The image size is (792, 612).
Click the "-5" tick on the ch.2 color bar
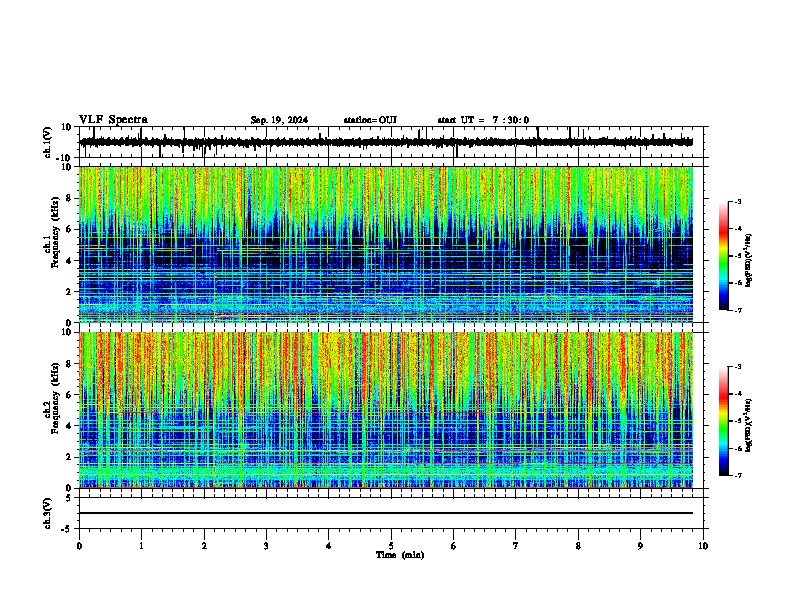(737, 421)
